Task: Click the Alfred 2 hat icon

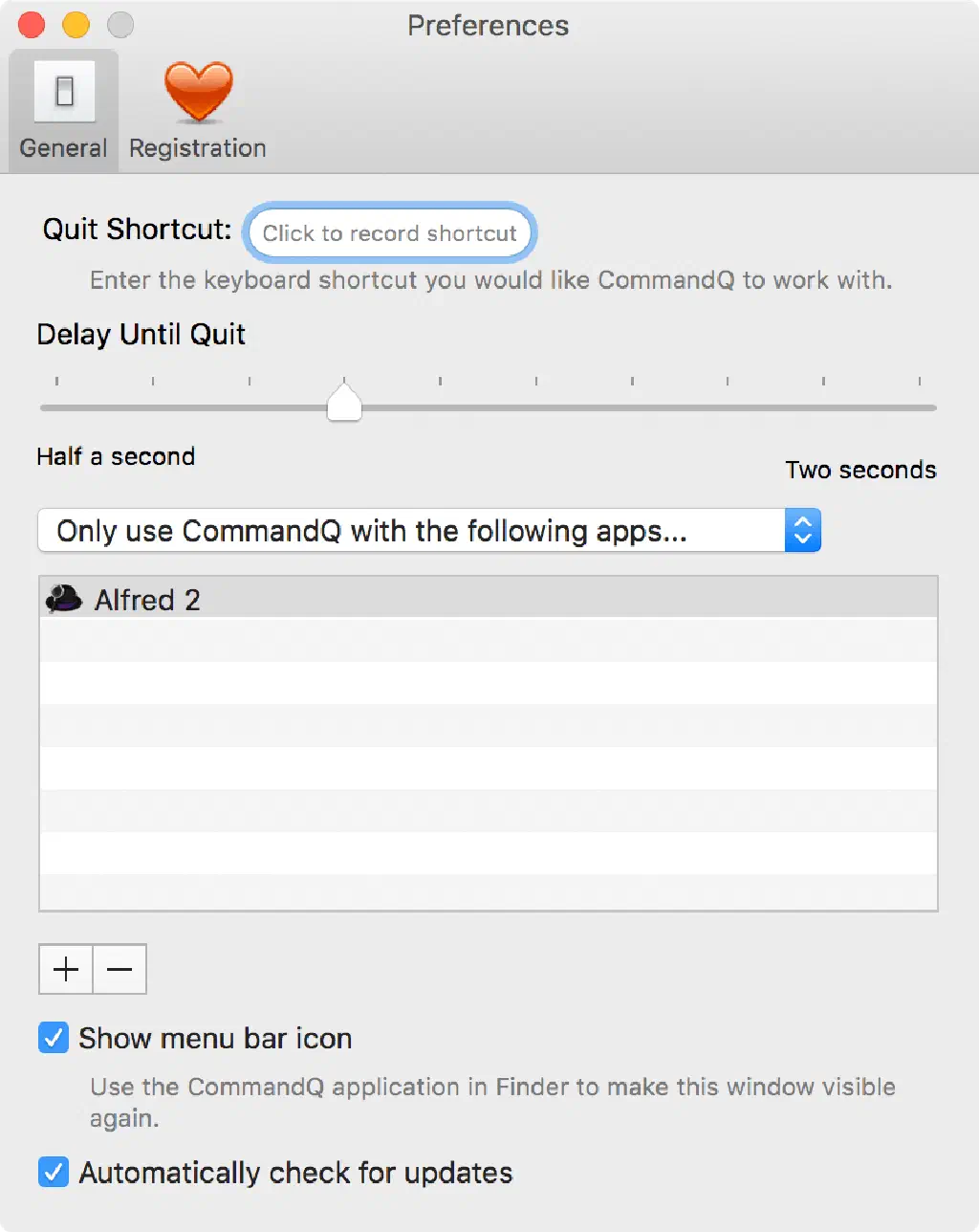Action: (x=64, y=599)
